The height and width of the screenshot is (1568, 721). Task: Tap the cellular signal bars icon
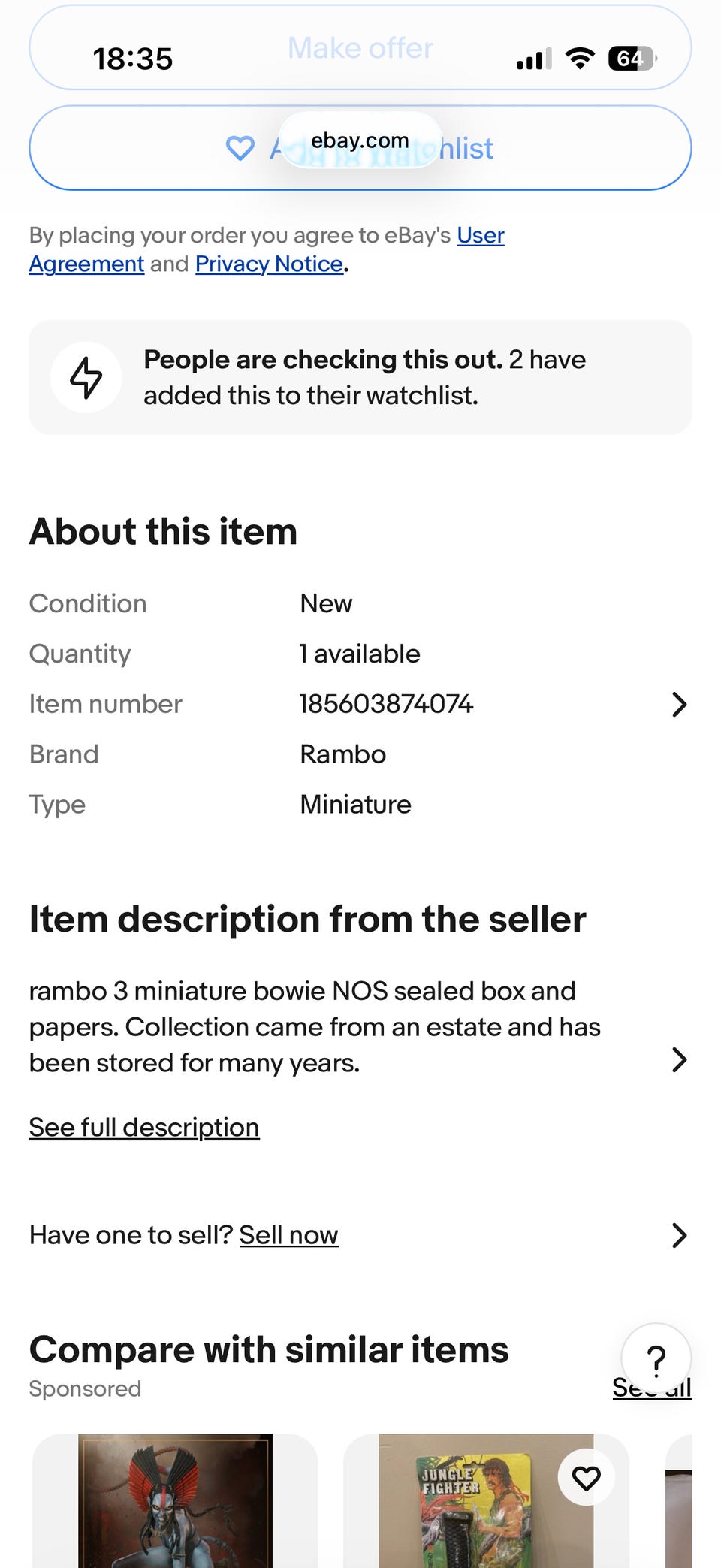[534, 59]
